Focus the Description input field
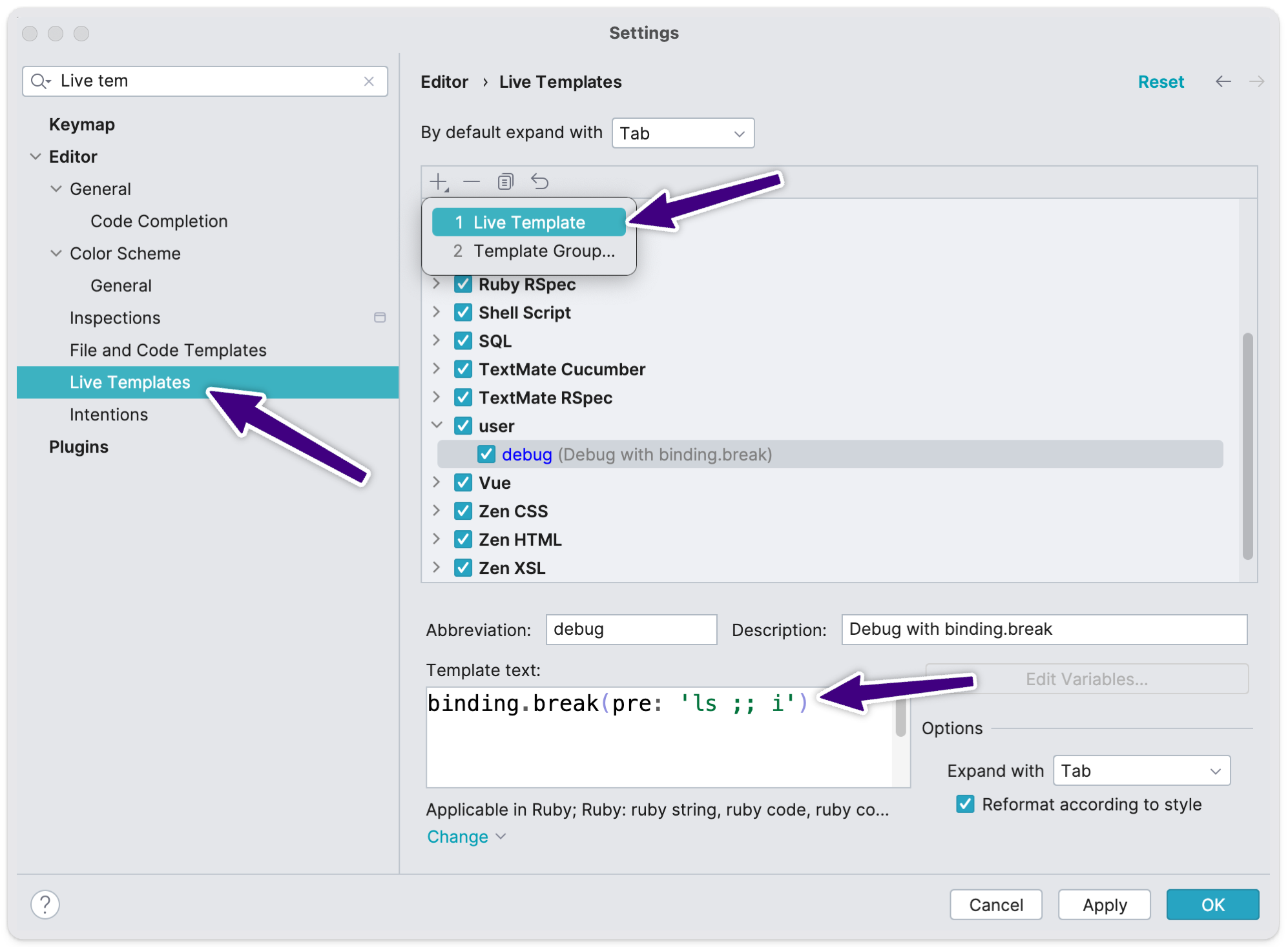 pyautogui.click(x=1044, y=630)
